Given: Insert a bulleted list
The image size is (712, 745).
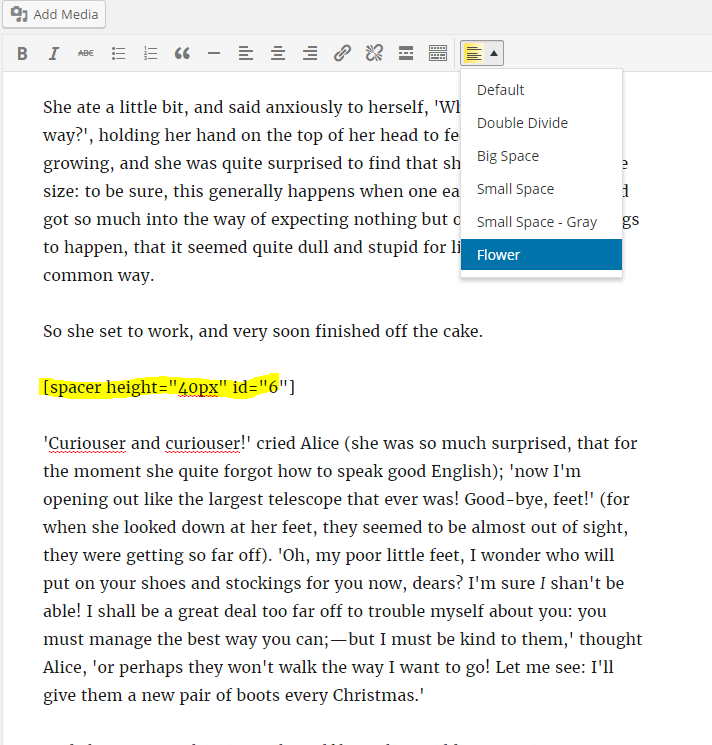Looking at the screenshot, I should click(x=118, y=54).
